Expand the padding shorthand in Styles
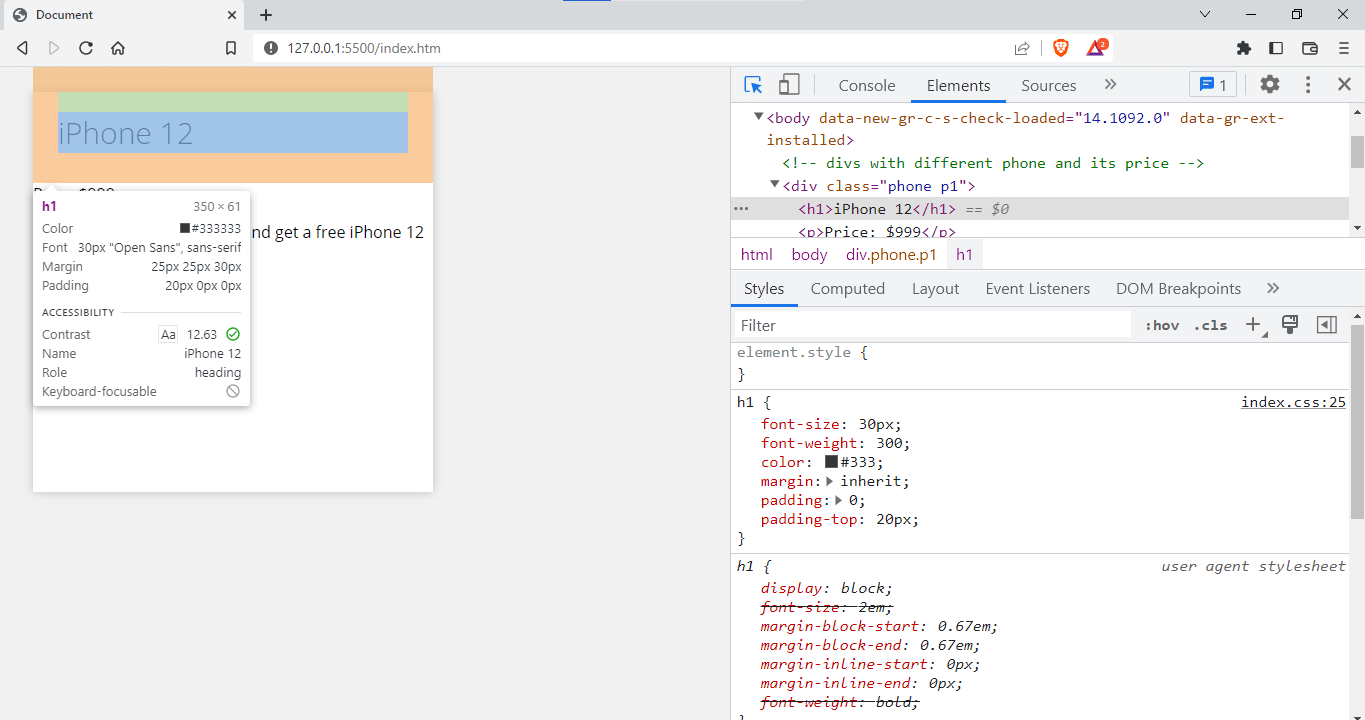 (838, 500)
